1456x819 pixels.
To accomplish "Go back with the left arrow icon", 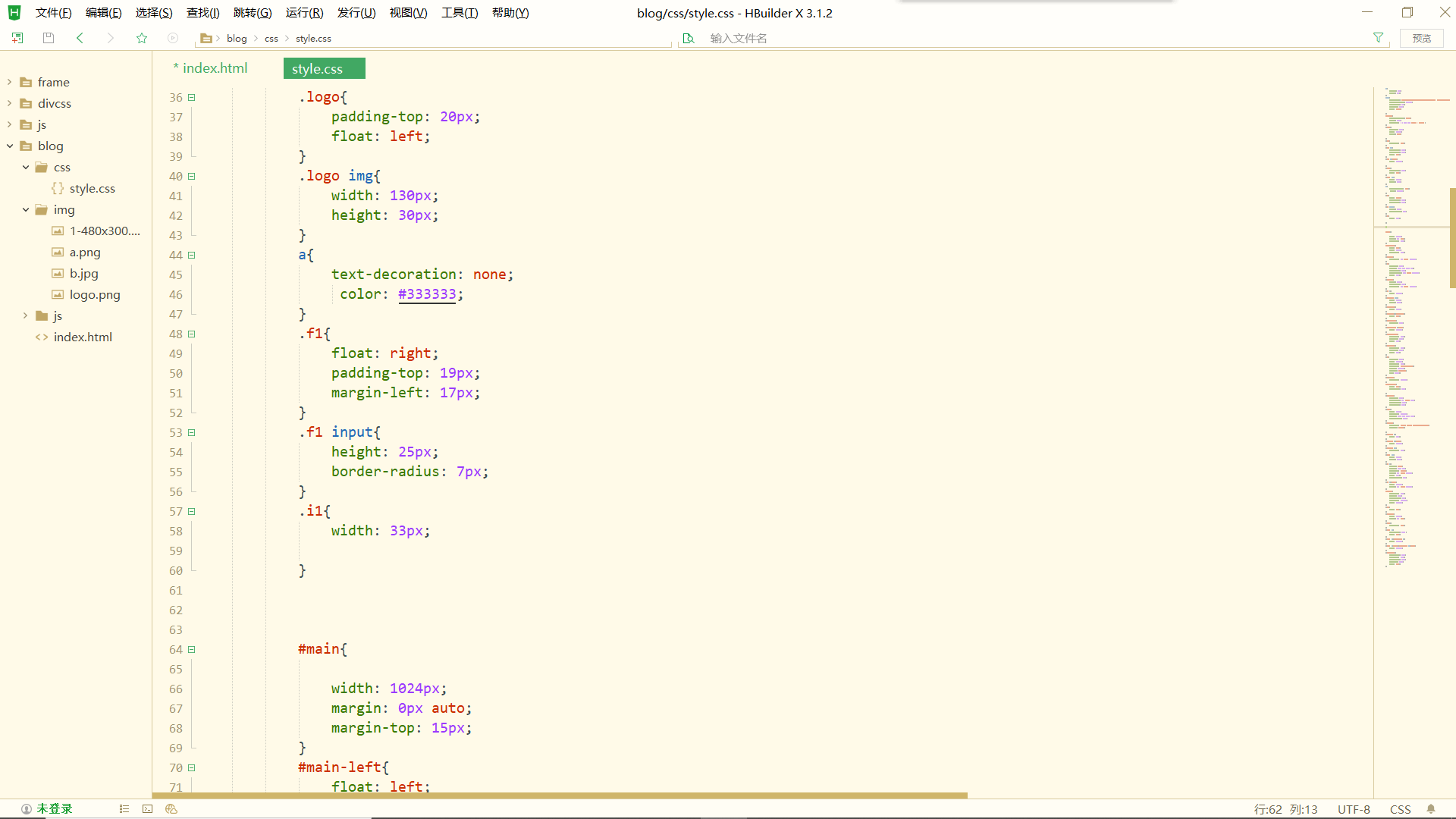I will [x=80, y=38].
